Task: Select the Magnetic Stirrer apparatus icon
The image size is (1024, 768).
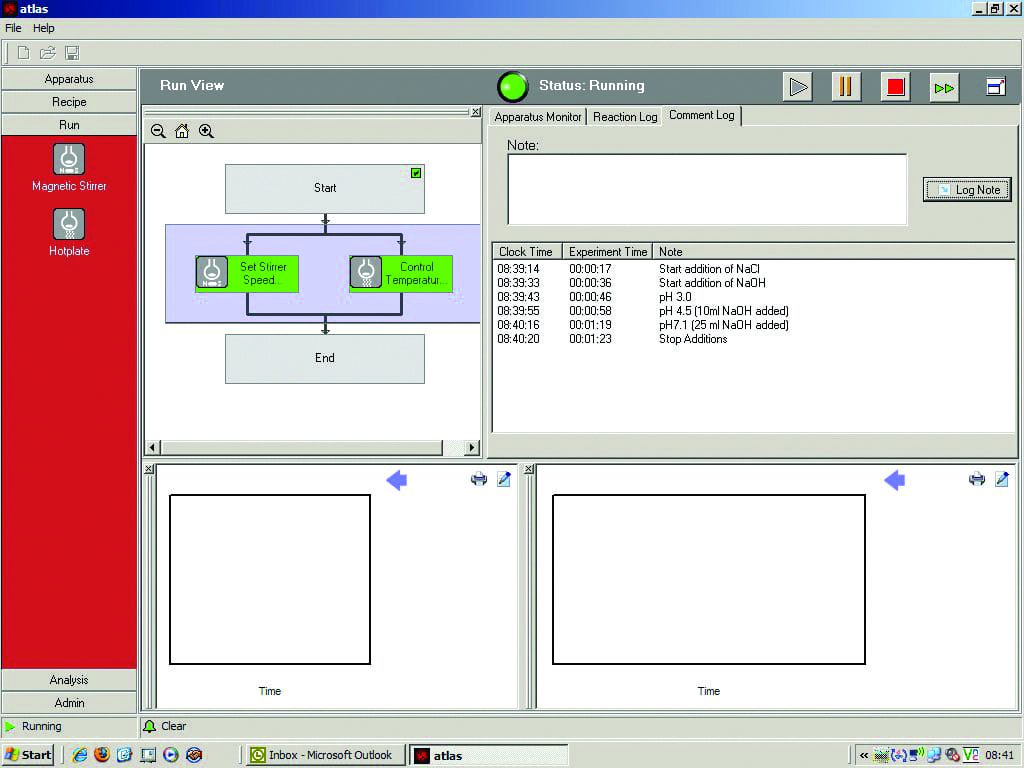Action: [69, 159]
